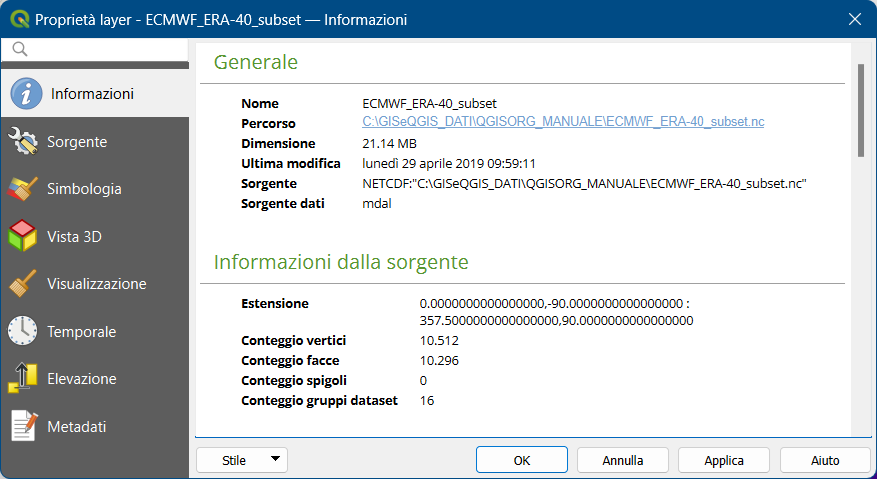
Task: Click the Applica button
Action: (724, 460)
